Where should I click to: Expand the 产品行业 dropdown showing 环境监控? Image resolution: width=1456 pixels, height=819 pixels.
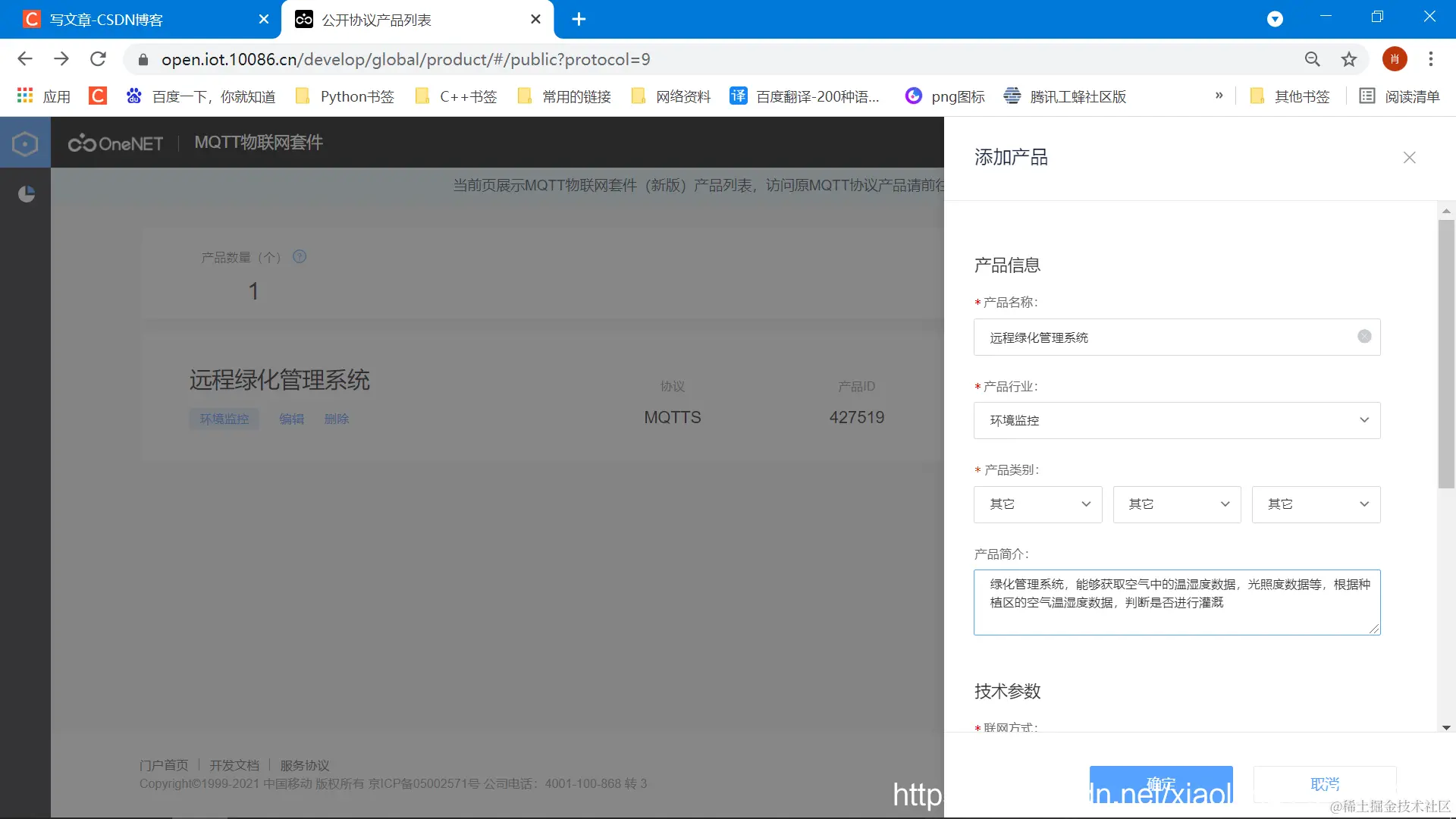click(x=1176, y=420)
